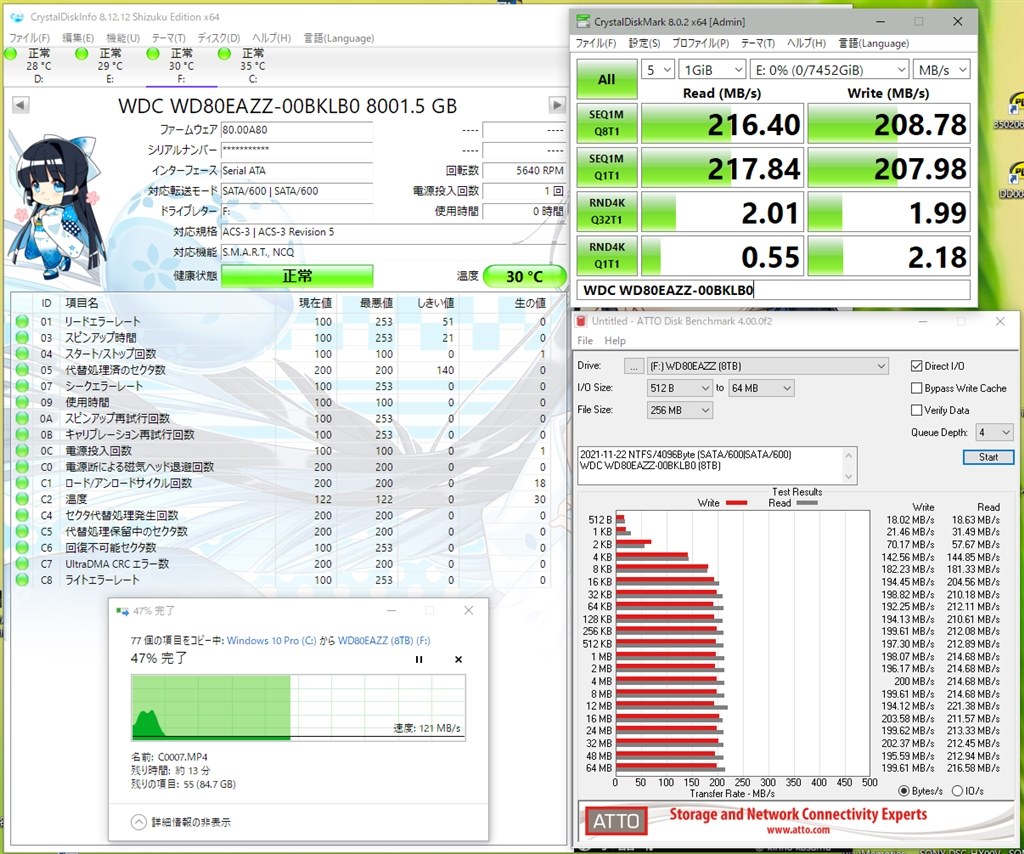Image resolution: width=1024 pixels, height=854 pixels.
Task: Open I/O Size end dropdown 64 MB
Action: 761,388
